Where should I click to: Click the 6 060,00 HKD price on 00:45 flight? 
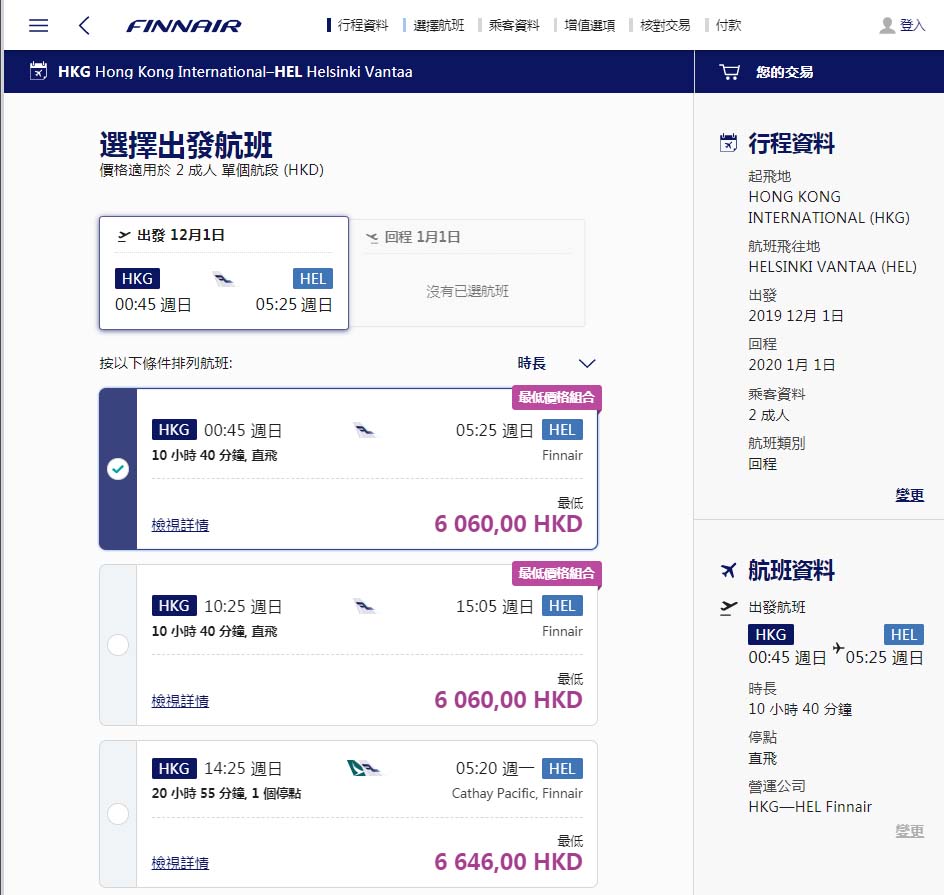click(508, 524)
